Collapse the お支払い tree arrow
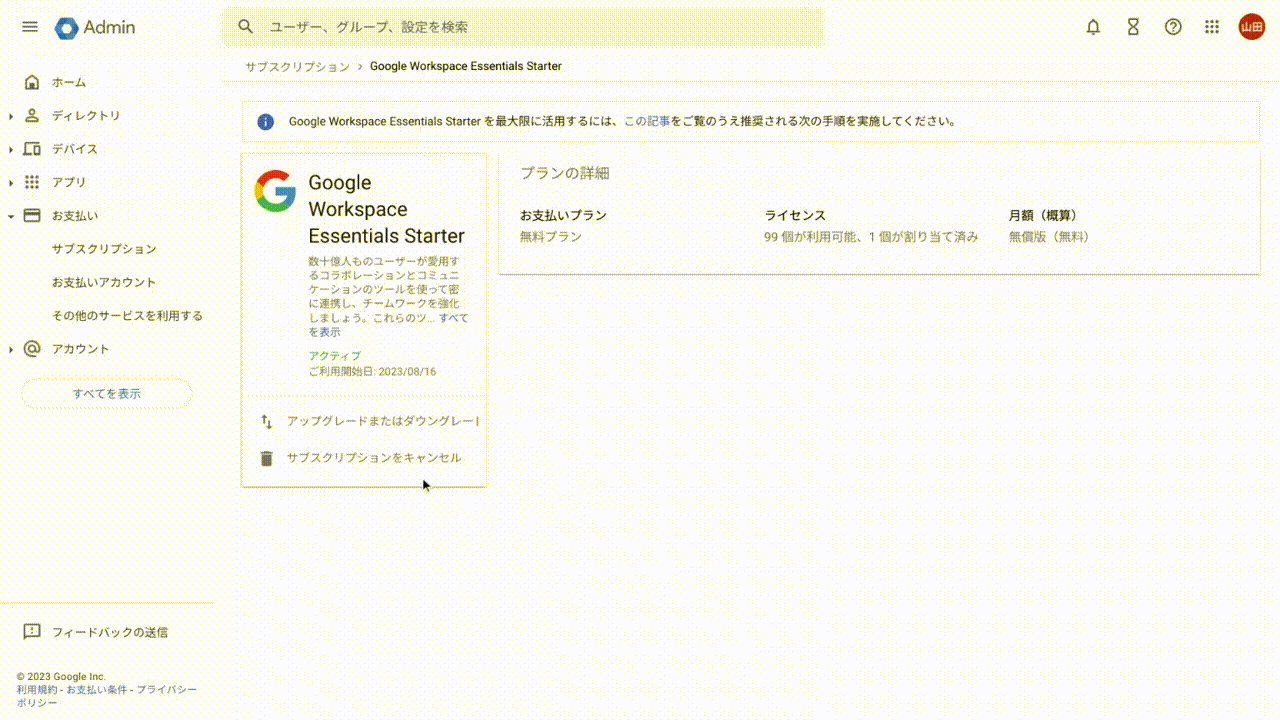This screenshot has height=720, width=1280. click(11, 216)
